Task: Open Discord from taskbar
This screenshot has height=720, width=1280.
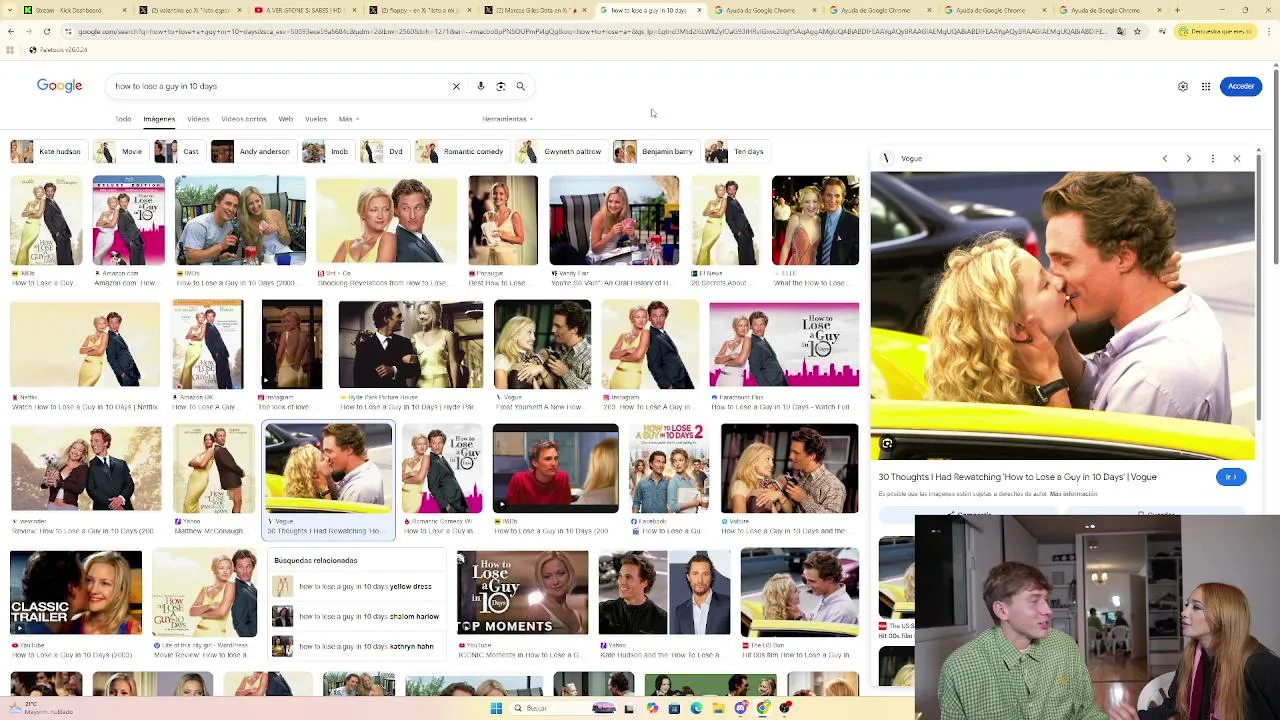Action: [740, 708]
